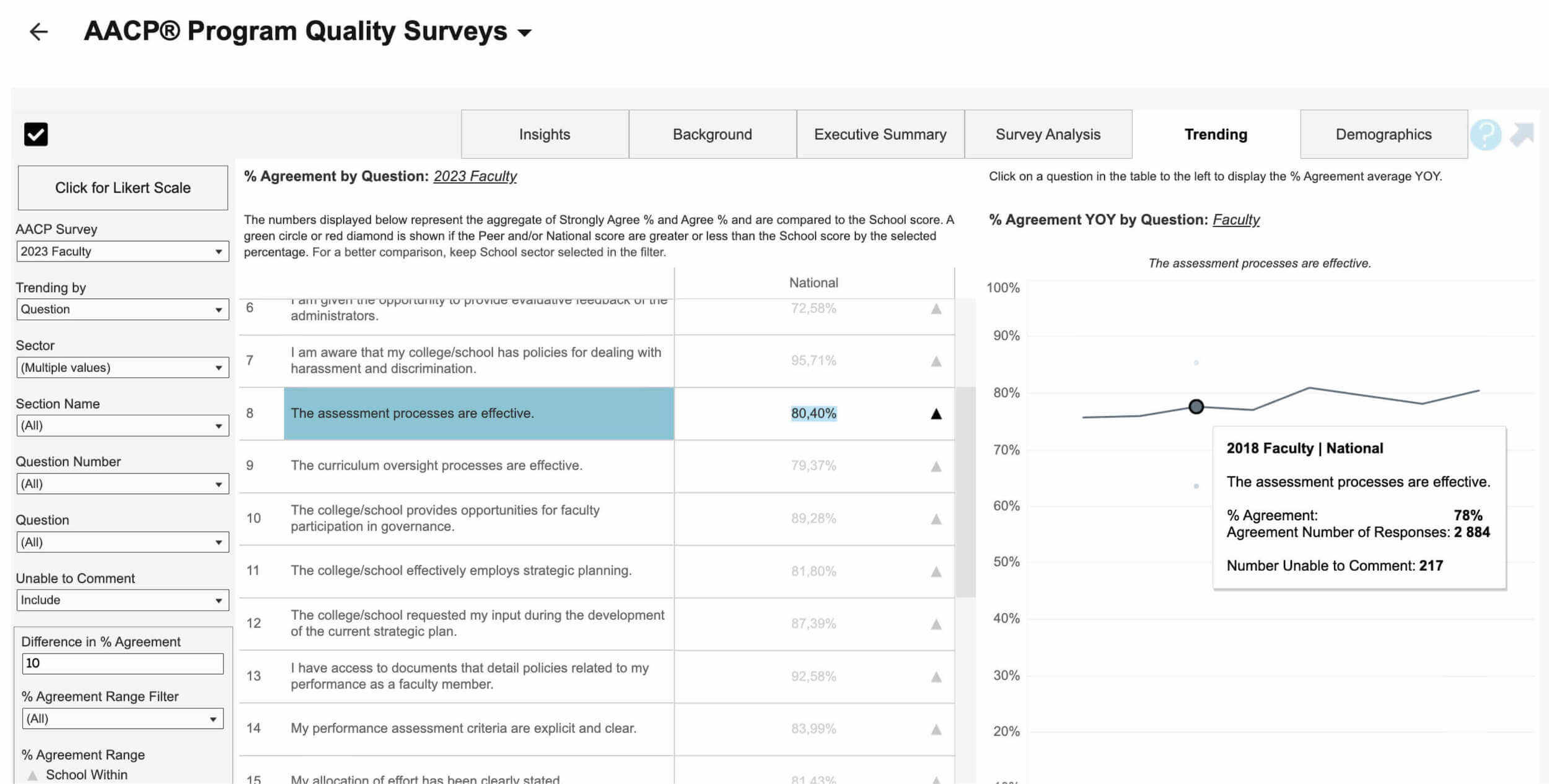Click the triangle marker in row 9
Image resolution: width=1549 pixels, height=784 pixels.
pyautogui.click(x=936, y=466)
